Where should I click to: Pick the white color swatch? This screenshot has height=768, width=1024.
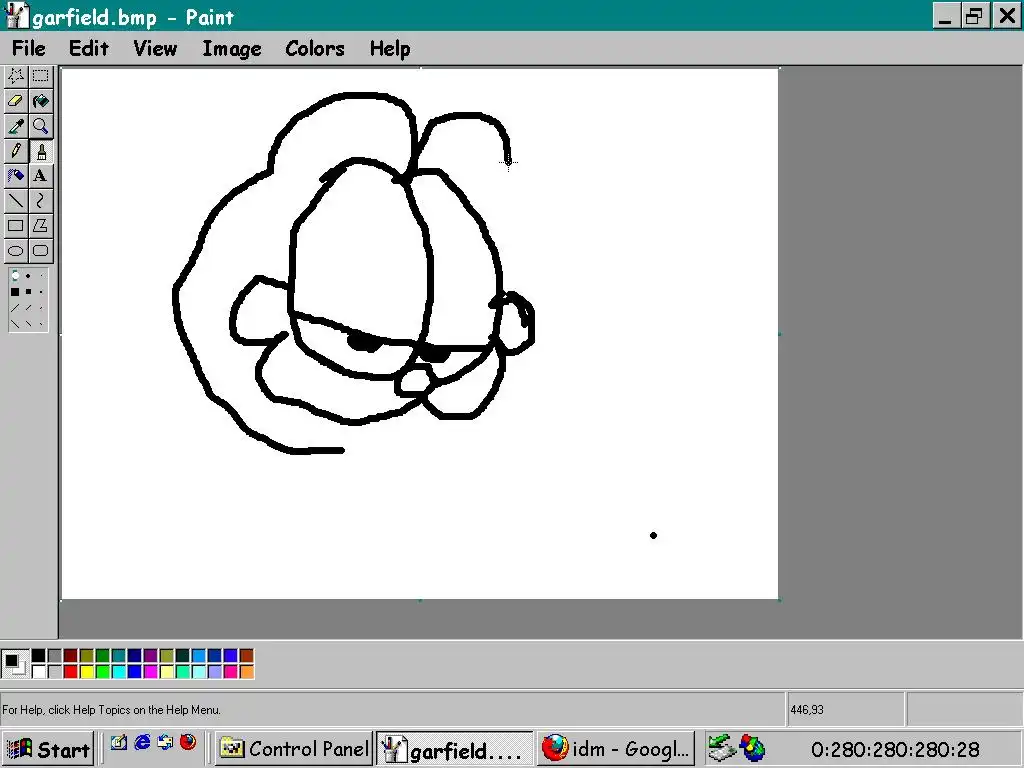(39, 671)
